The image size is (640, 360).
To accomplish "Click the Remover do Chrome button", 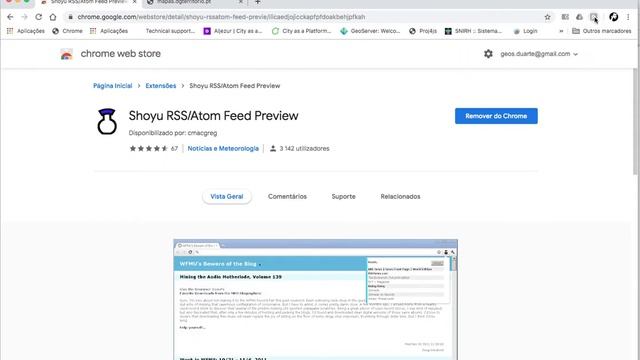I will coord(496,116).
